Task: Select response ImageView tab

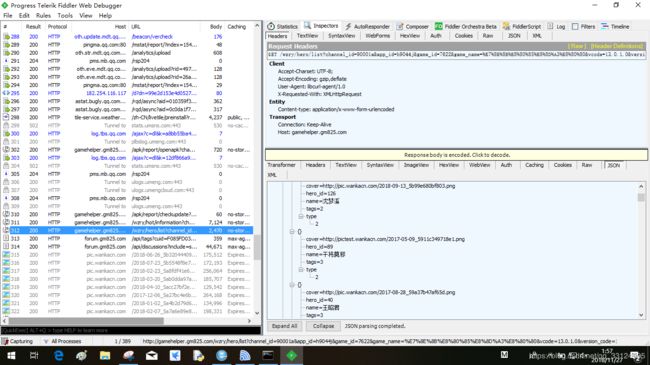Action: [x=416, y=165]
